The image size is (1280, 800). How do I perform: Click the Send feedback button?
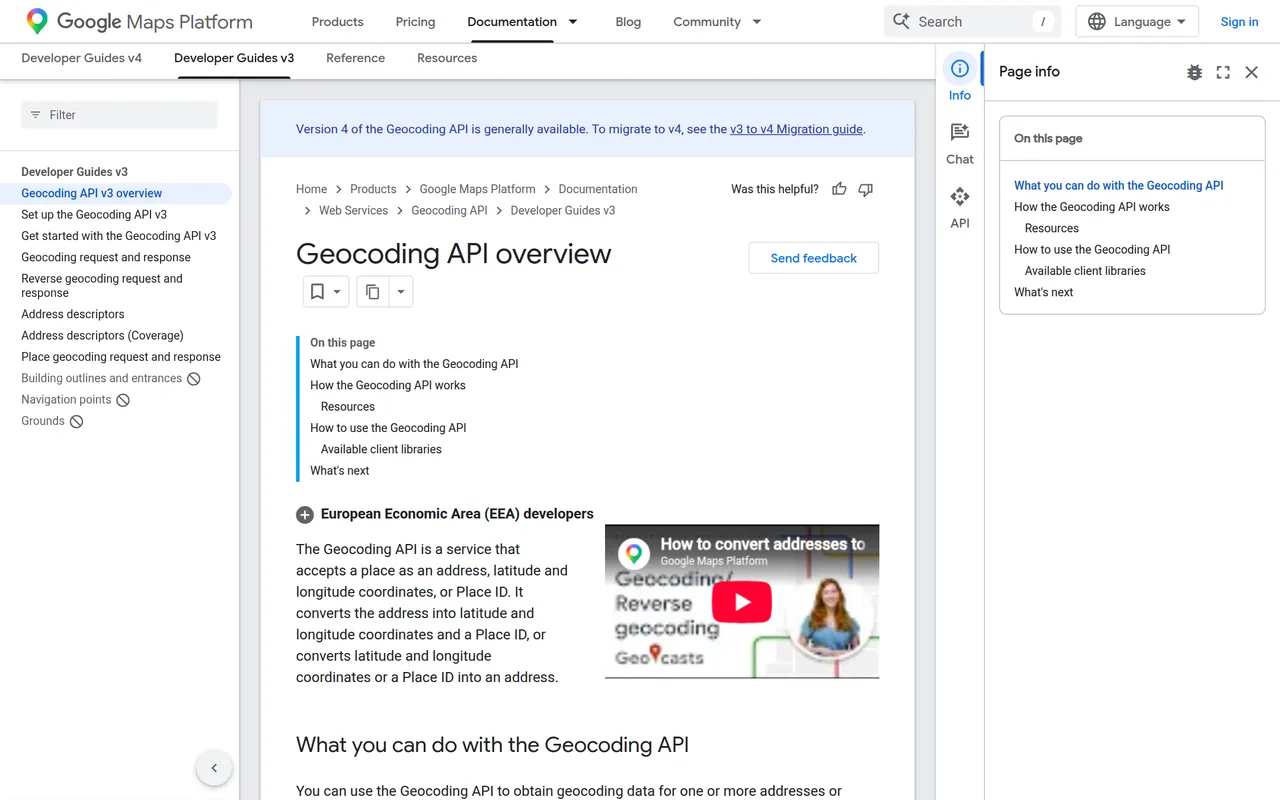coord(814,258)
